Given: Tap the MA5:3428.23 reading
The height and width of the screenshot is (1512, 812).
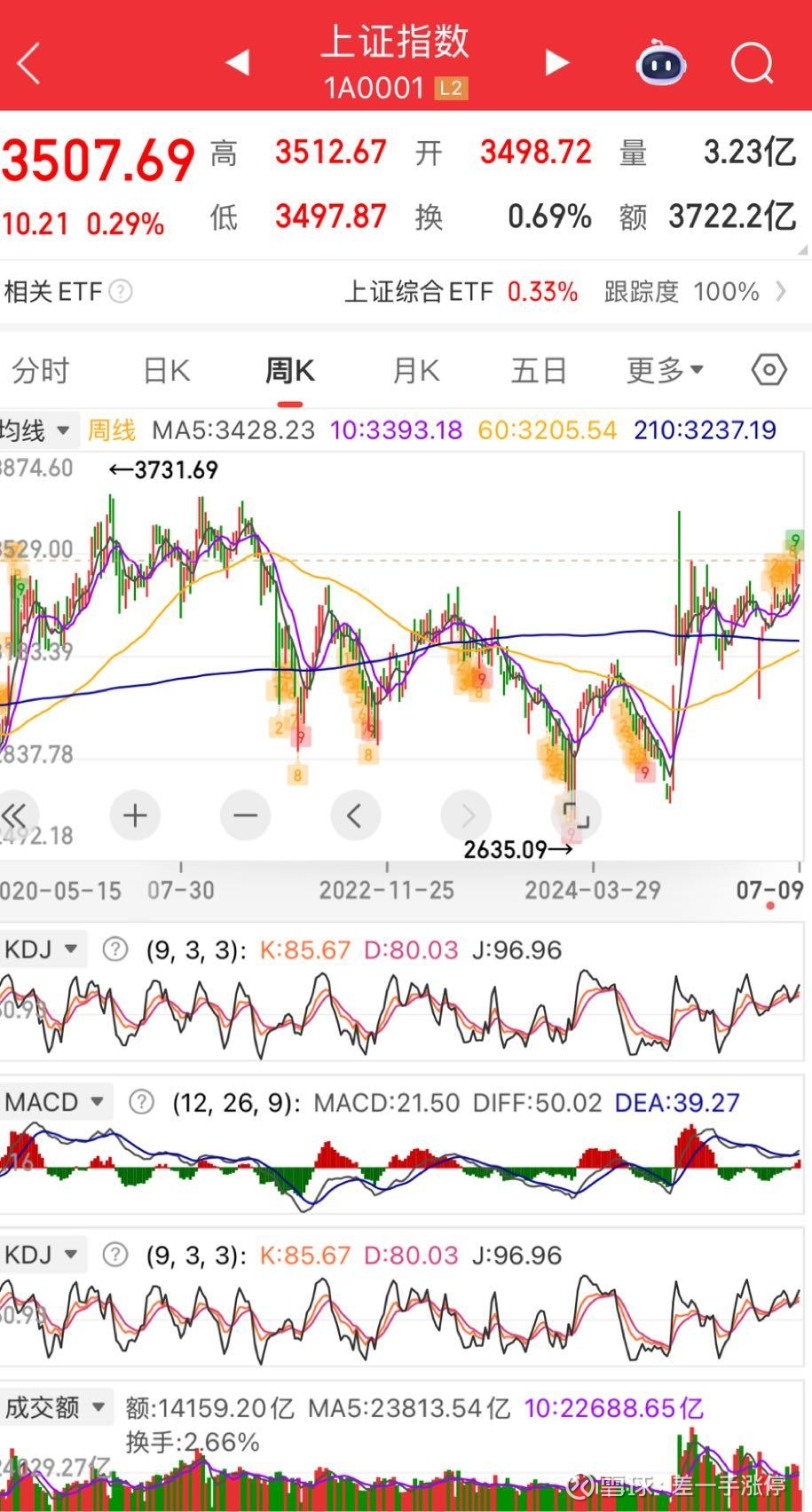Looking at the screenshot, I should pyautogui.click(x=233, y=431).
